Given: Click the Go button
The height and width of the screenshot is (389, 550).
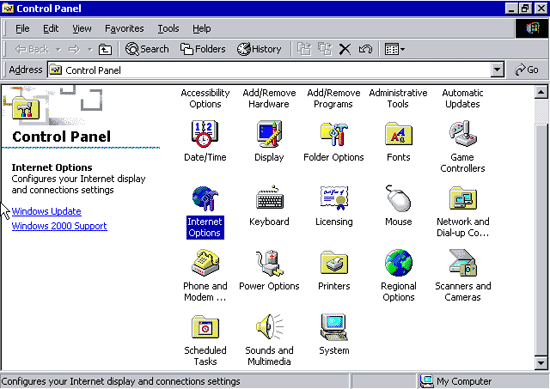Looking at the screenshot, I should 526,70.
